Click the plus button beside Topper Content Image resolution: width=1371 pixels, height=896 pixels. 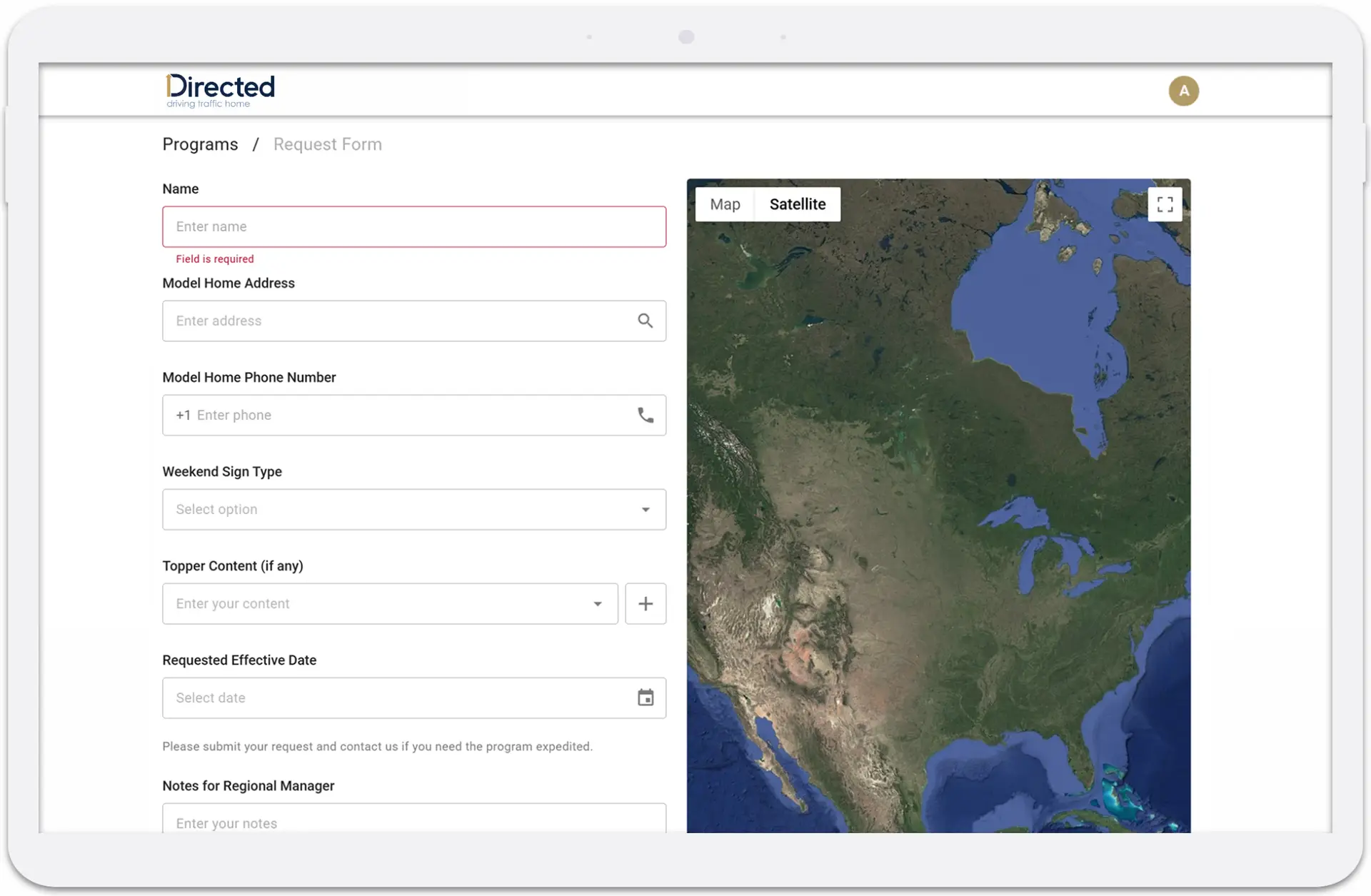646,603
